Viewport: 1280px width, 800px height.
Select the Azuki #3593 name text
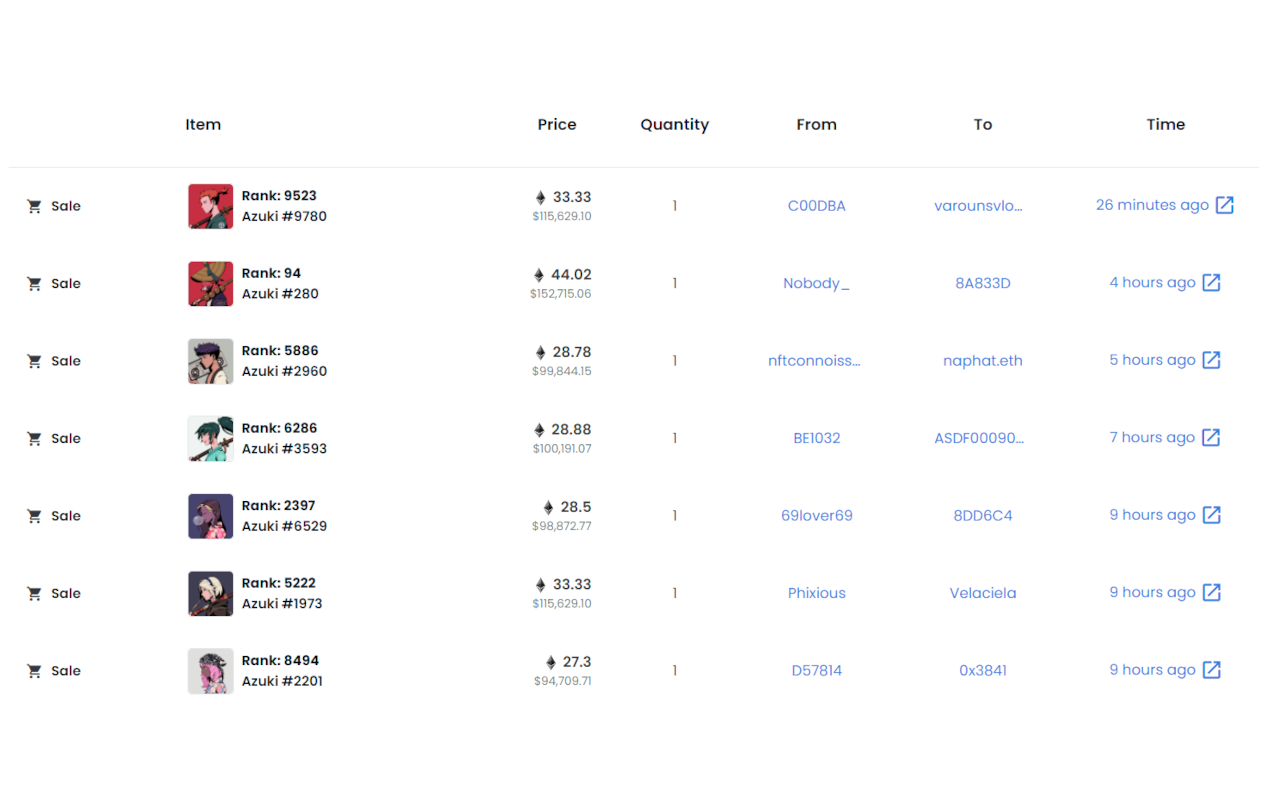284,449
